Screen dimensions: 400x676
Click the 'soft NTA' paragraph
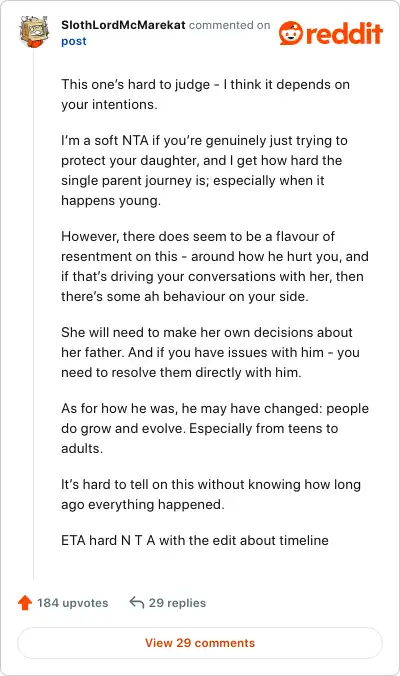coord(204,170)
